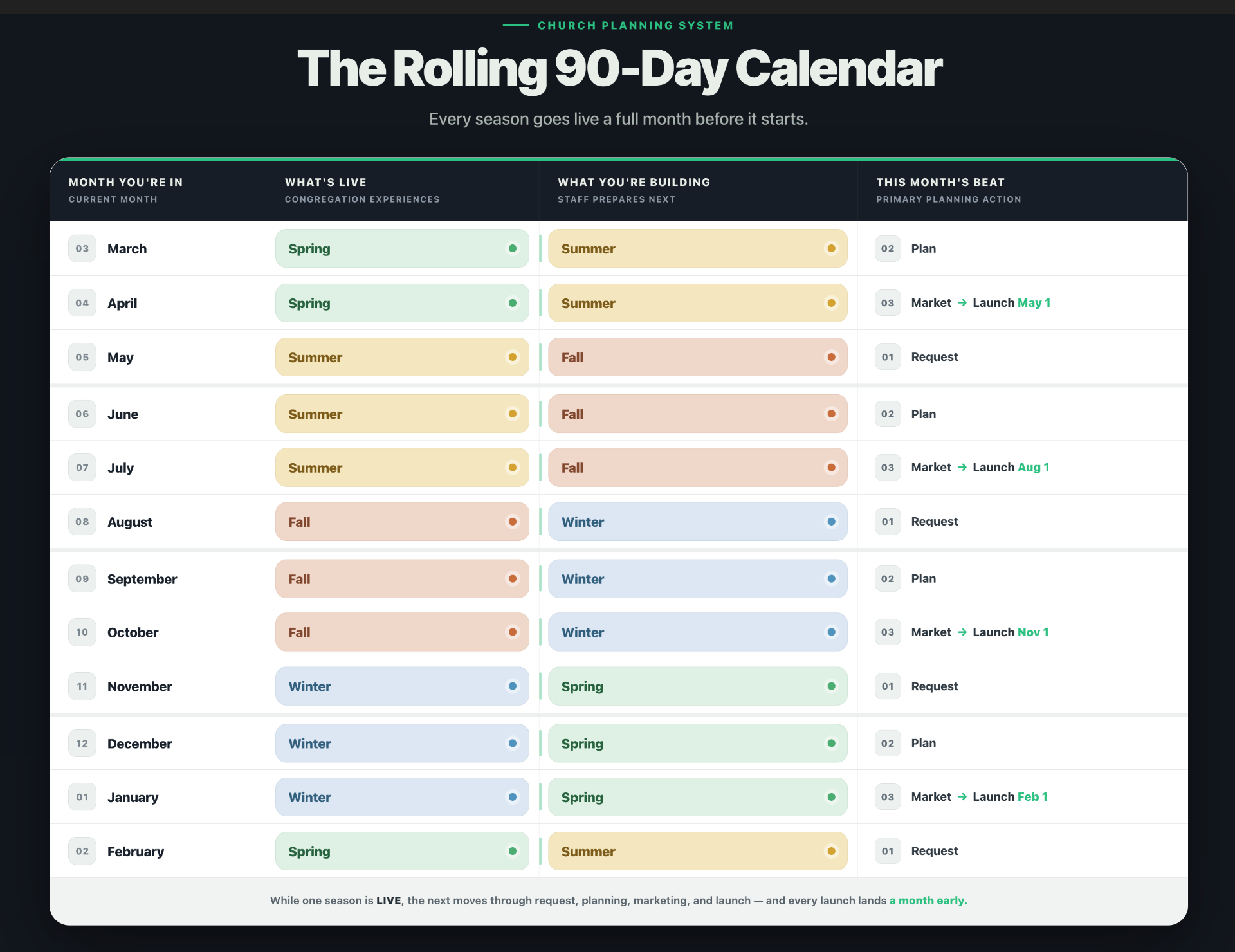Click the Plan text in December's row
This screenshot has height=952, width=1235.
coord(924,743)
